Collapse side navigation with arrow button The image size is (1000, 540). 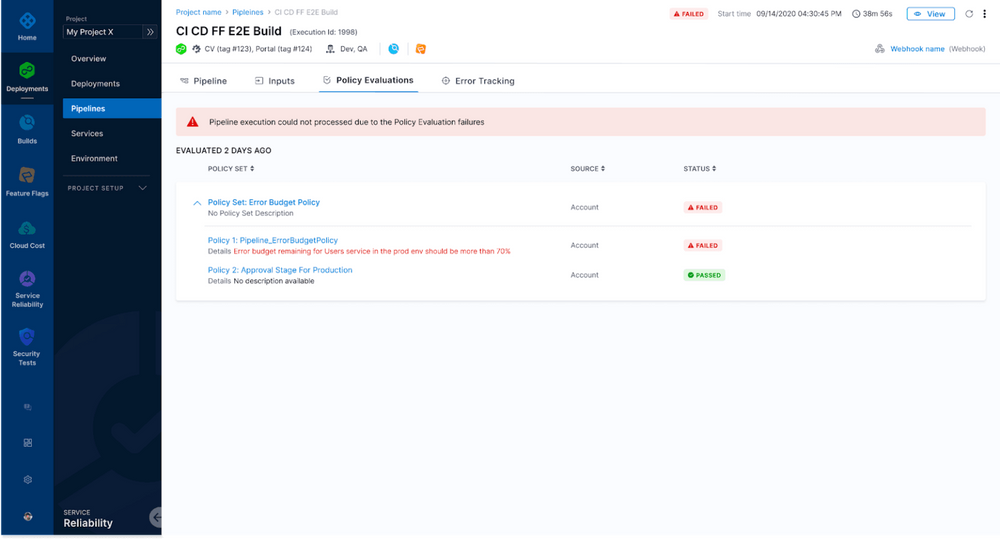(156, 517)
